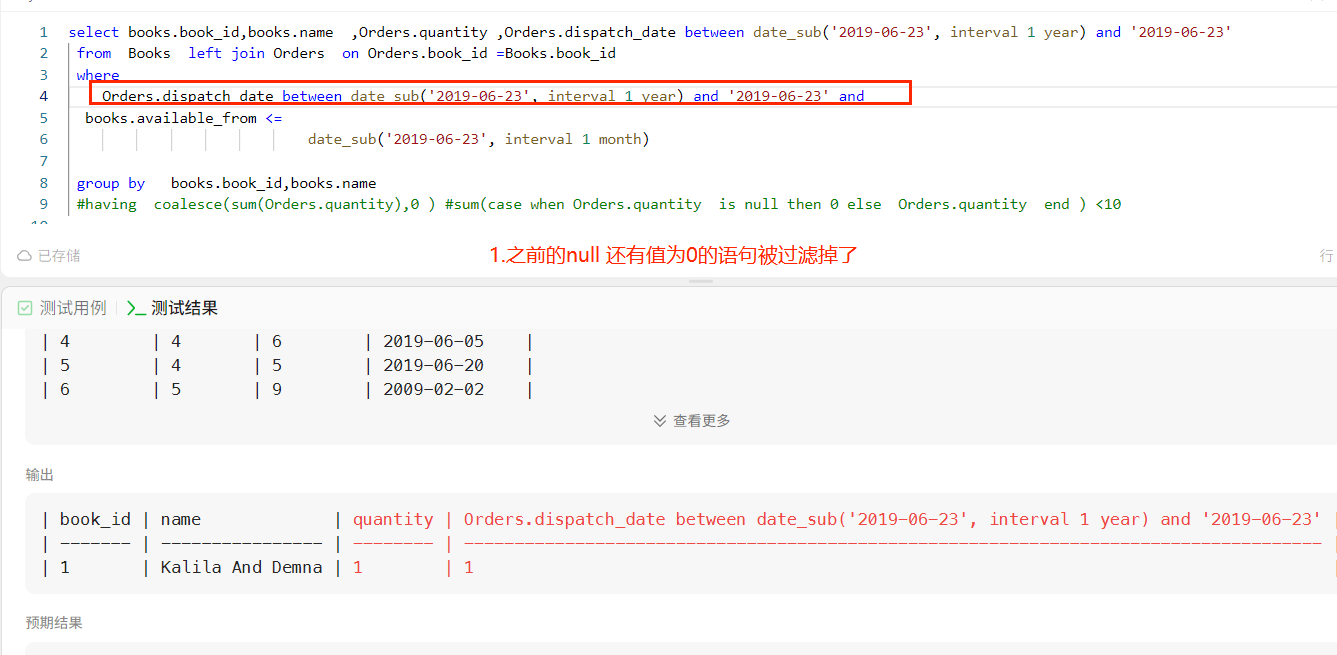Click line number 8 in the editor gutter
The width and height of the screenshot is (1337, 655).
pos(43,183)
